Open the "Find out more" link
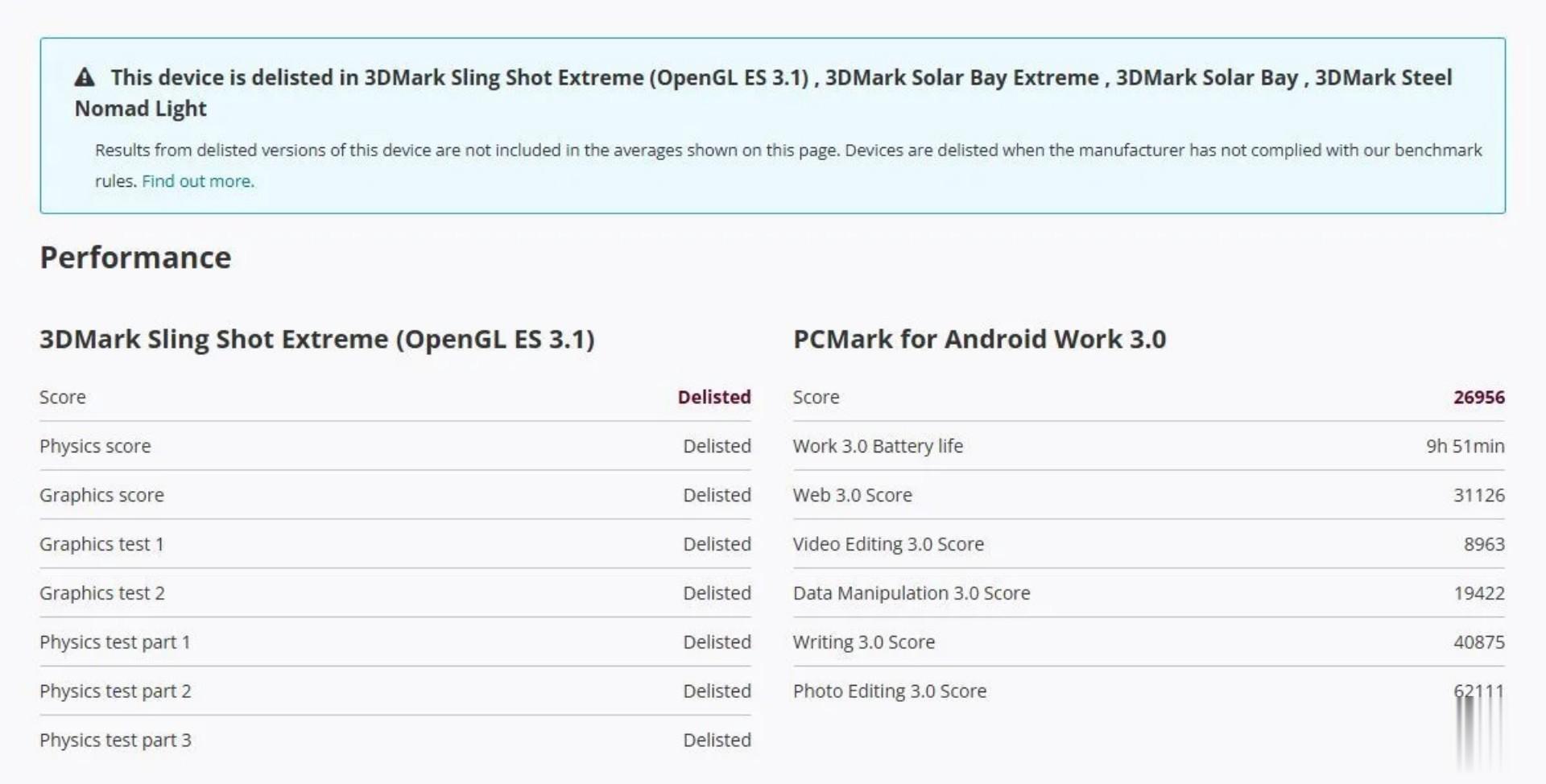This screenshot has height=784, width=1546. click(197, 181)
